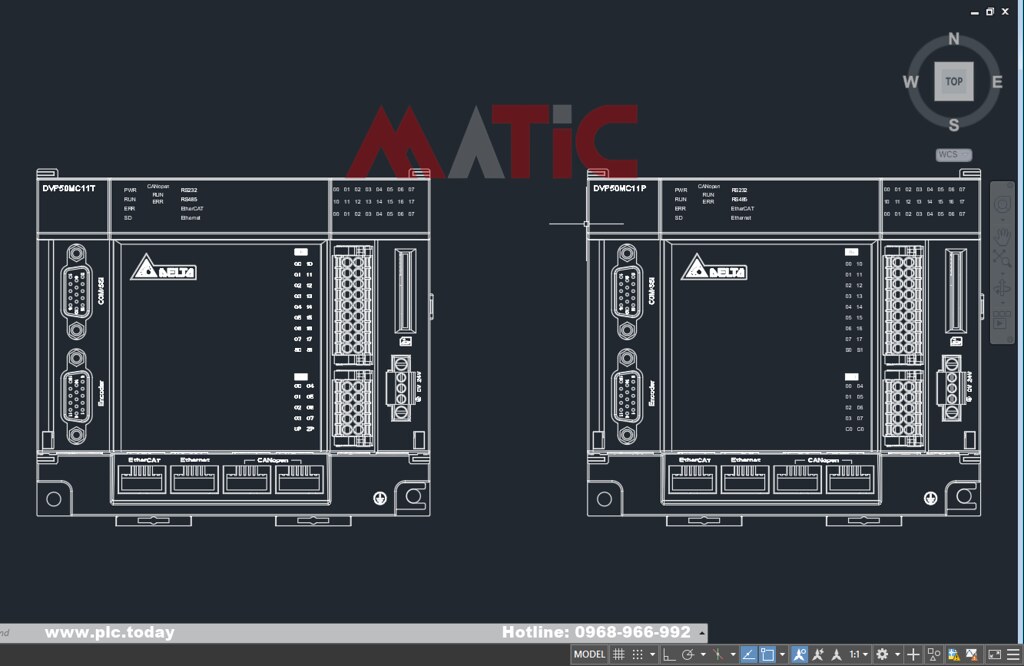Click object snap tracking icon
Image resolution: width=1024 pixels, height=666 pixels.
(x=748, y=654)
